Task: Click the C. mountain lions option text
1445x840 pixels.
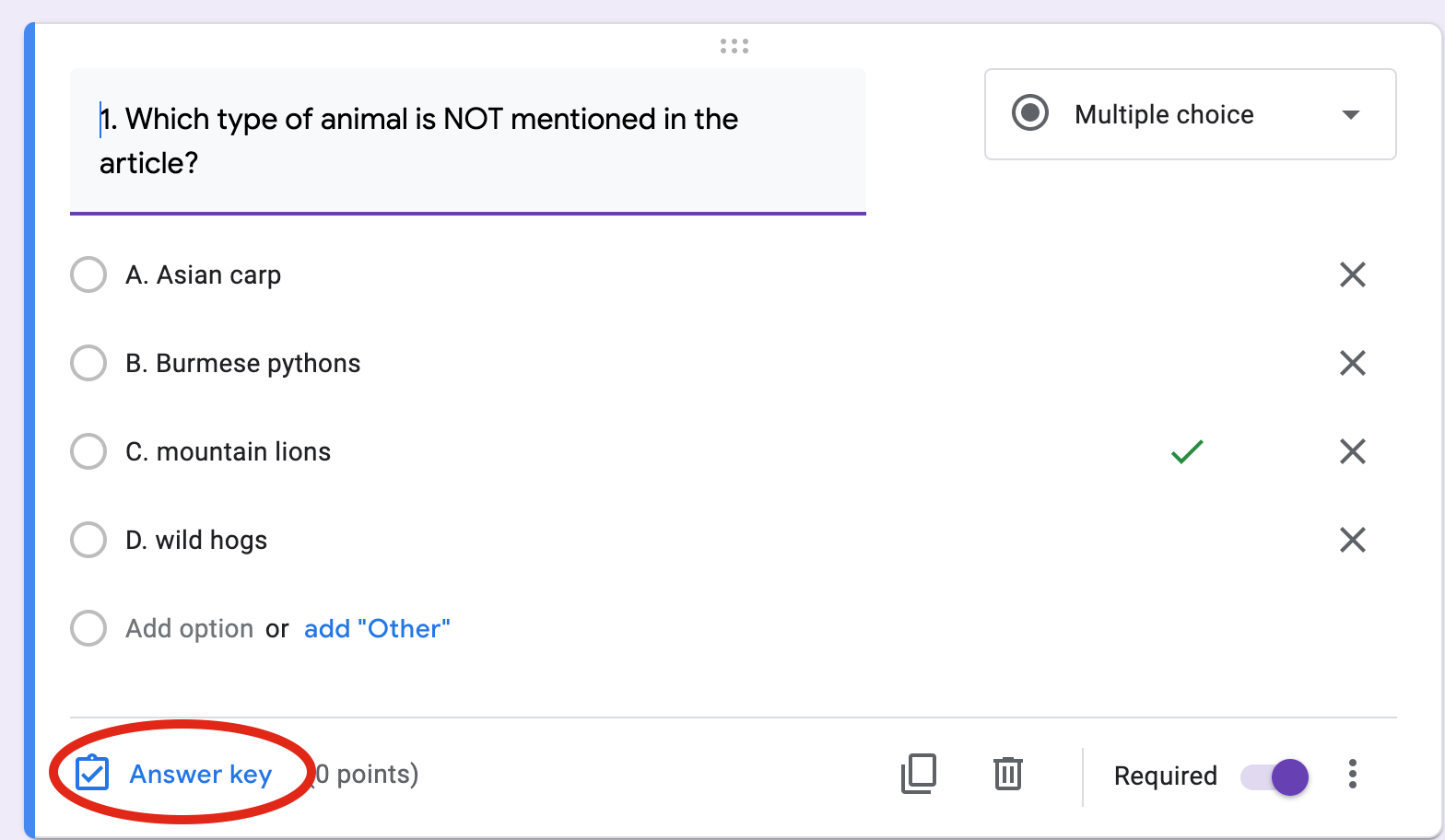Action: pyautogui.click(x=228, y=451)
